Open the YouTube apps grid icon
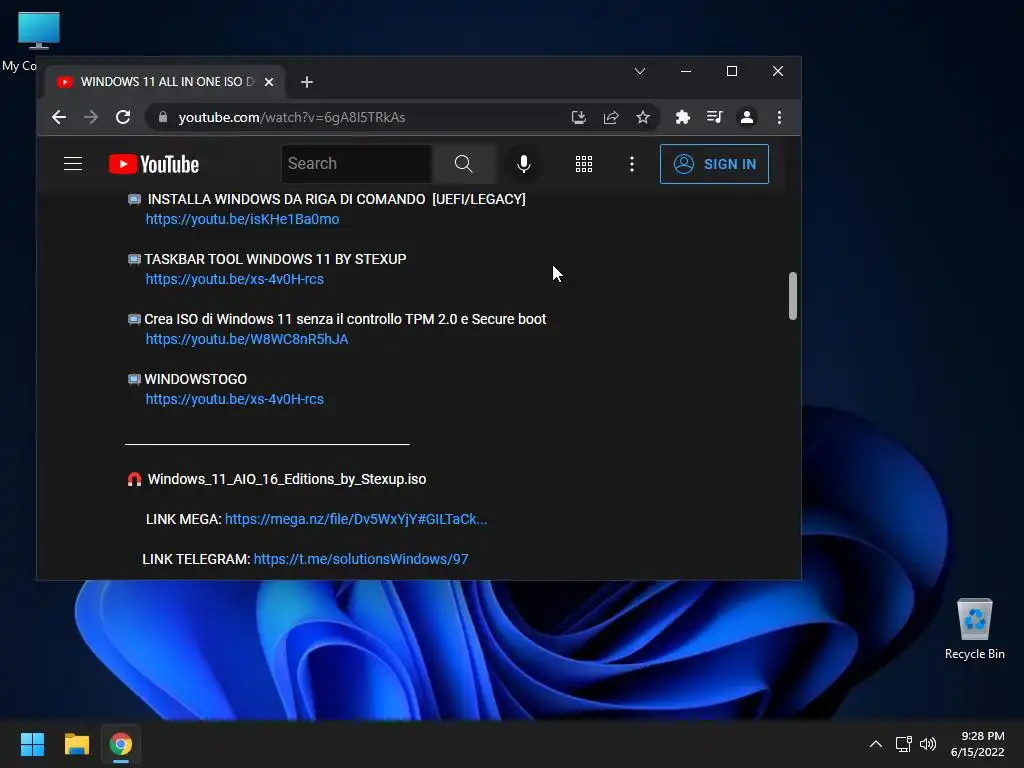The image size is (1024, 768). [584, 164]
